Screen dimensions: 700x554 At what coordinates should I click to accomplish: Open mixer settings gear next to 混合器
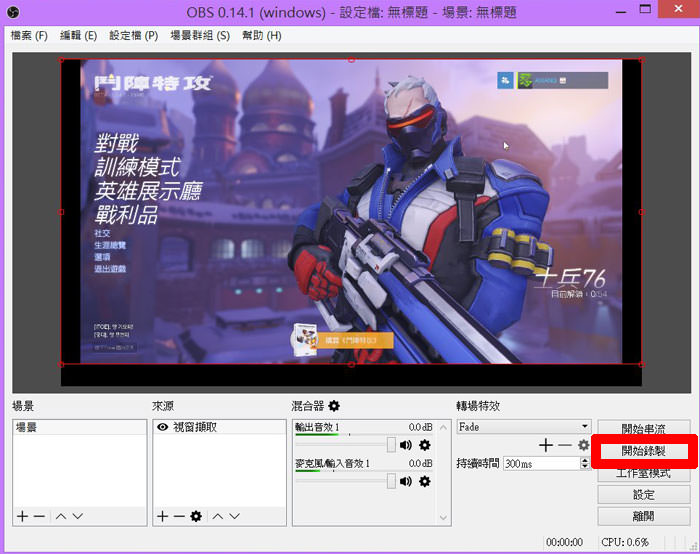click(334, 405)
